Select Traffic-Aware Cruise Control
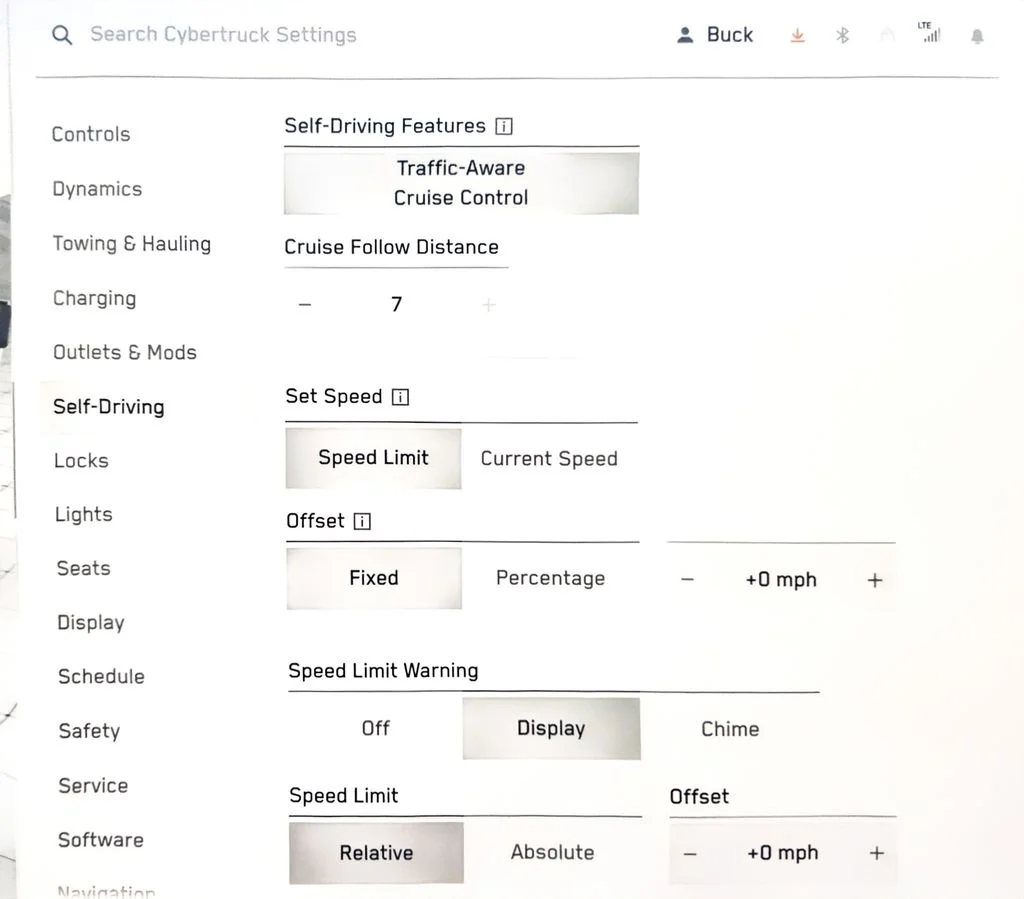The height and width of the screenshot is (899, 1024). pyautogui.click(x=461, y=183)
